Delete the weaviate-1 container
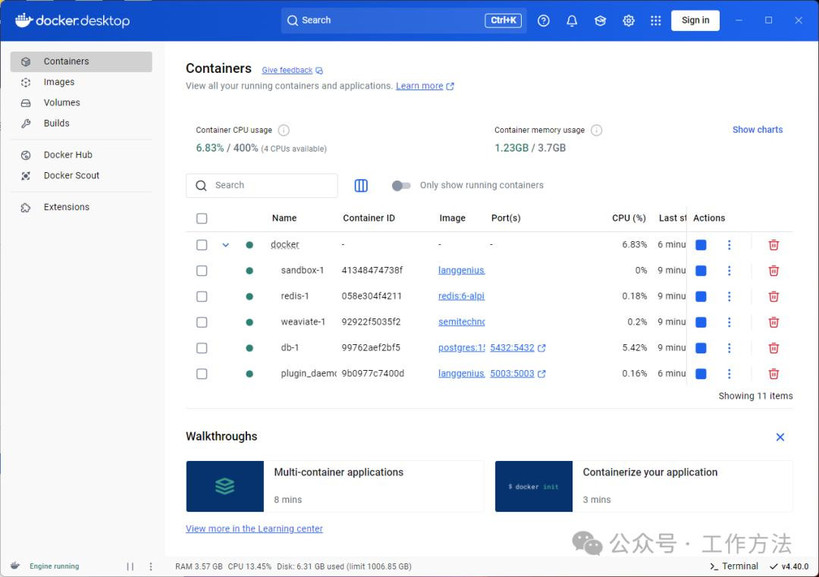819x577 pixels. 774,322
